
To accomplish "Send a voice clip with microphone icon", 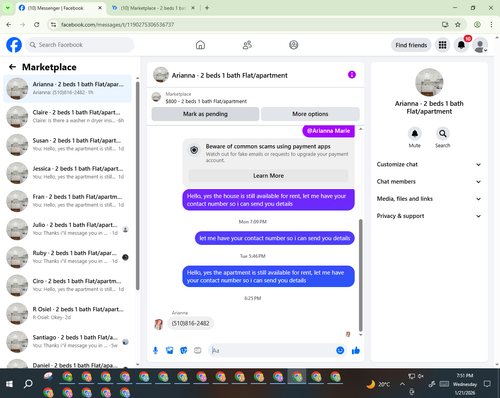I will 155,350.
